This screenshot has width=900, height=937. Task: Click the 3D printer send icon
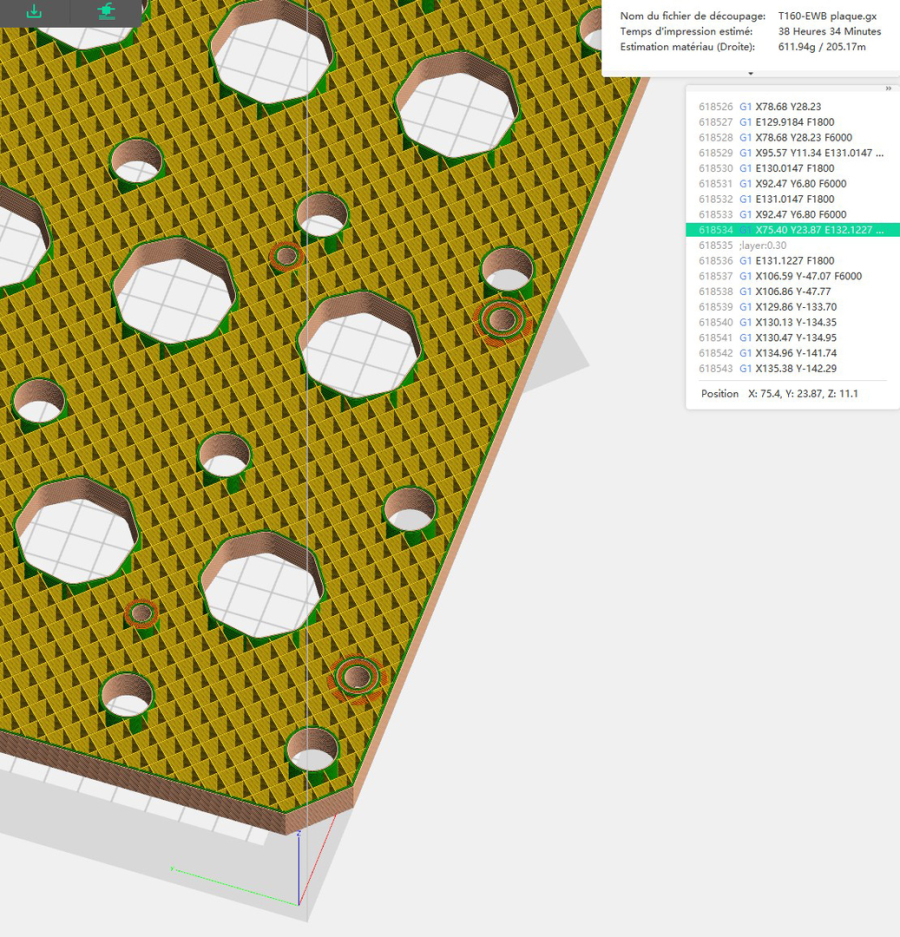106,11
